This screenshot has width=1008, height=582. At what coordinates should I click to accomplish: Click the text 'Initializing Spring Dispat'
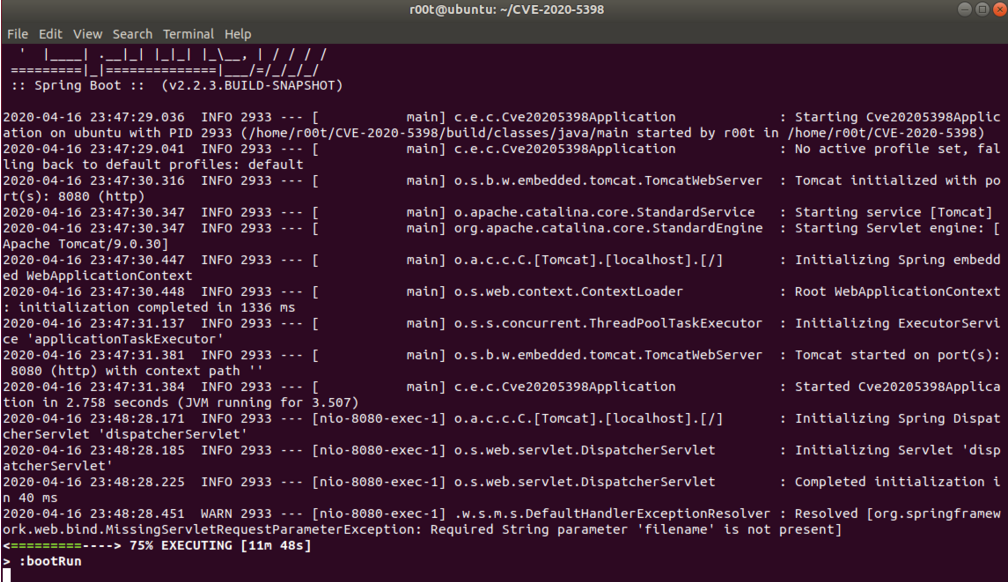[x=897, y=419]
